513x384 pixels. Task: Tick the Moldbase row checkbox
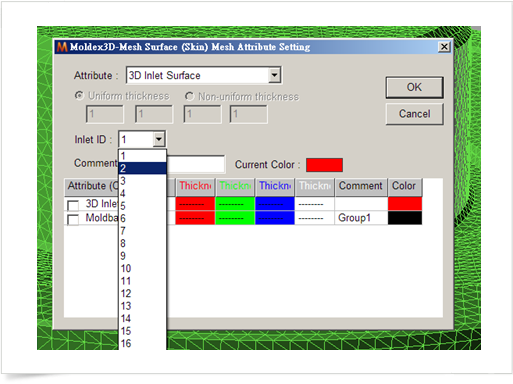click(73, 219)
